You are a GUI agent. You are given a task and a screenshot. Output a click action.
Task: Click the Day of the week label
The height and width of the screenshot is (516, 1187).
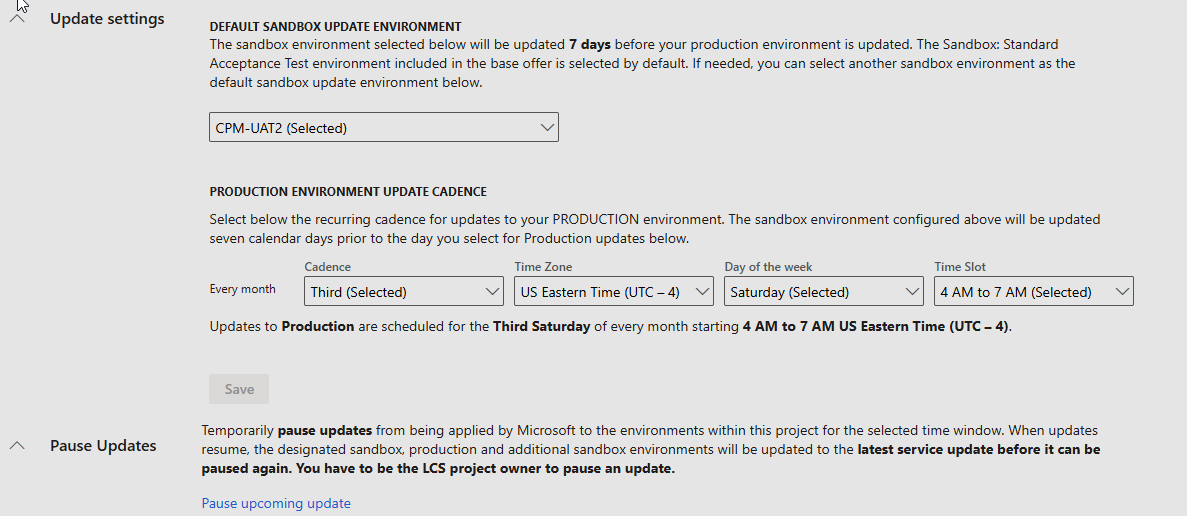pyautogui.click(x=768, y=267)
